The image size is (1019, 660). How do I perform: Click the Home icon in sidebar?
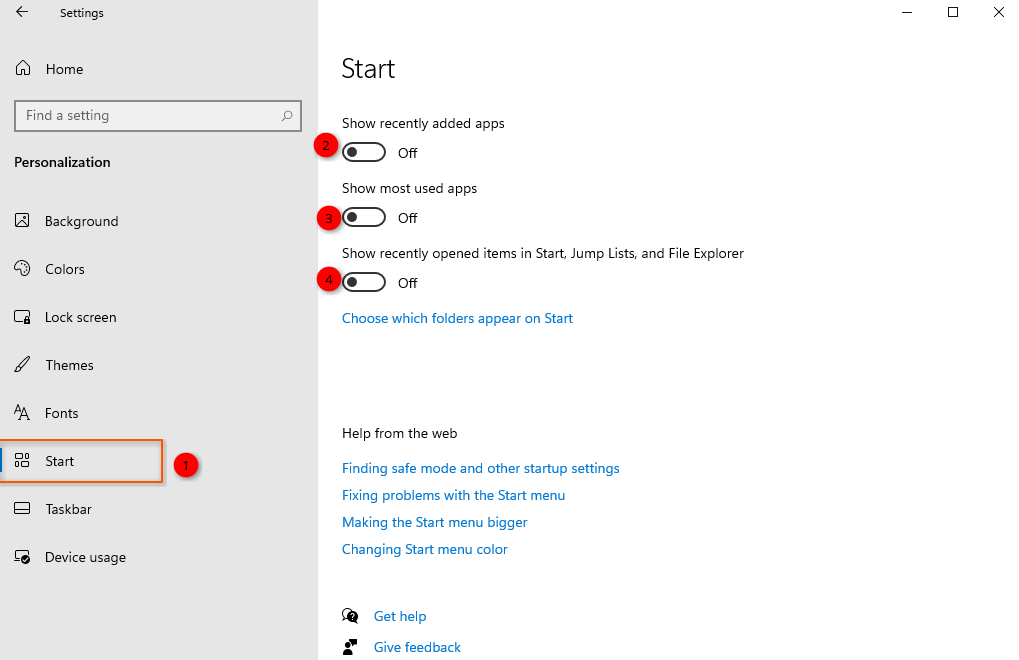pos(22,69)
